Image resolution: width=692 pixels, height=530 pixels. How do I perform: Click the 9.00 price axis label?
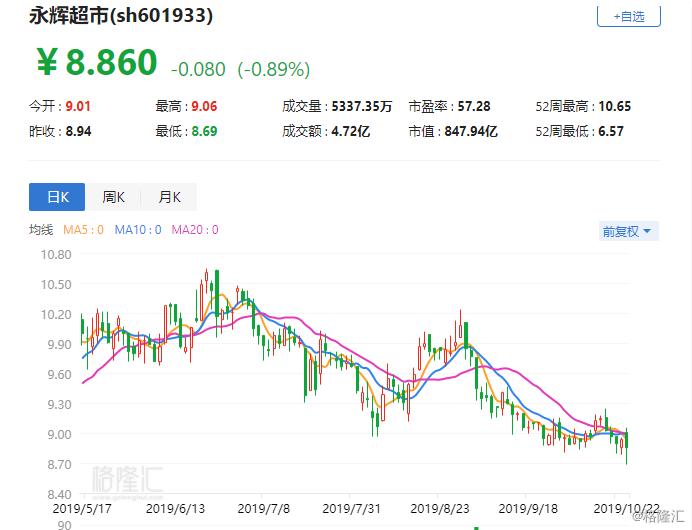(x=59, y=435)
